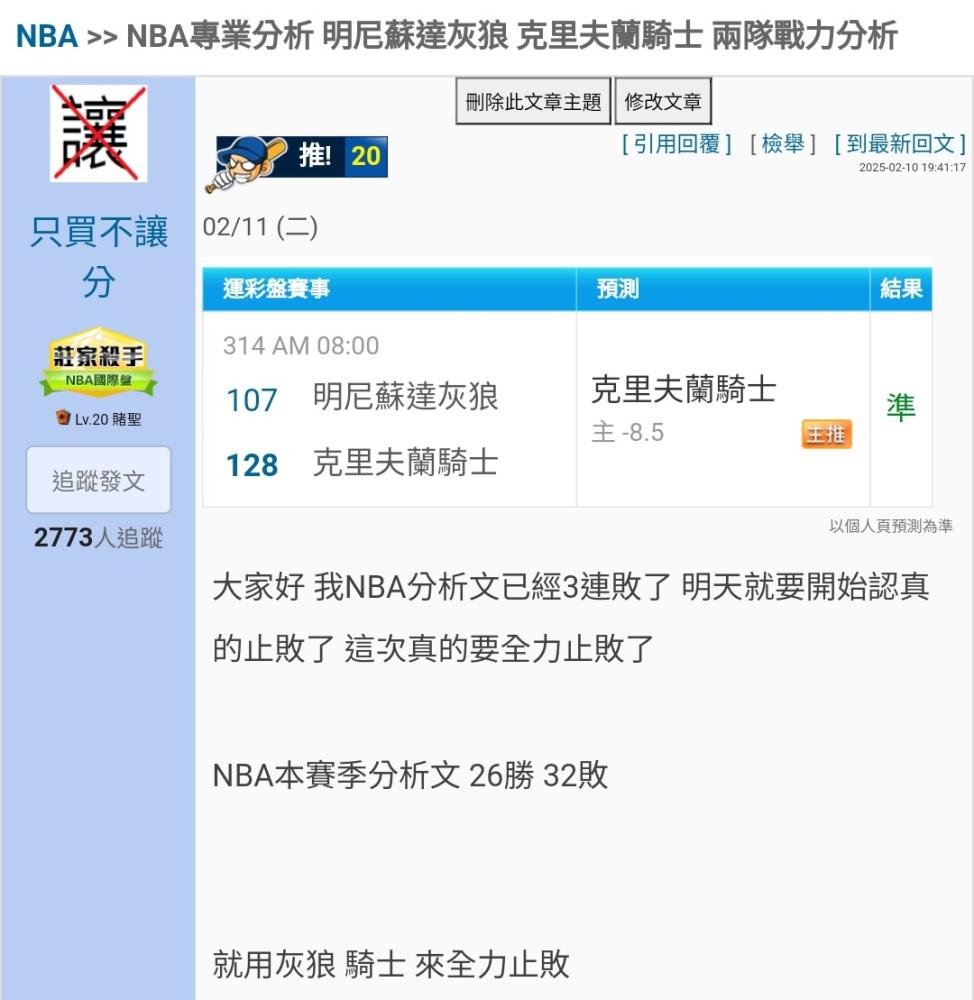Click the 引用回覆 link

676,144
